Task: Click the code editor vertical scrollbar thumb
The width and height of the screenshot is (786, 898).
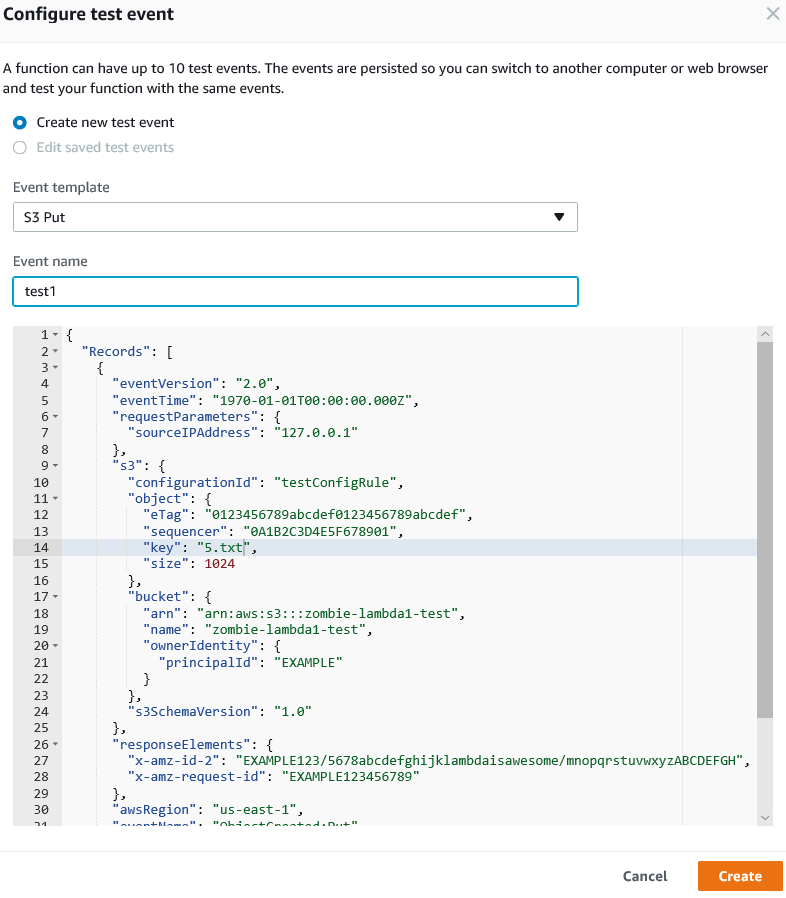Action: tap(765, 530)
